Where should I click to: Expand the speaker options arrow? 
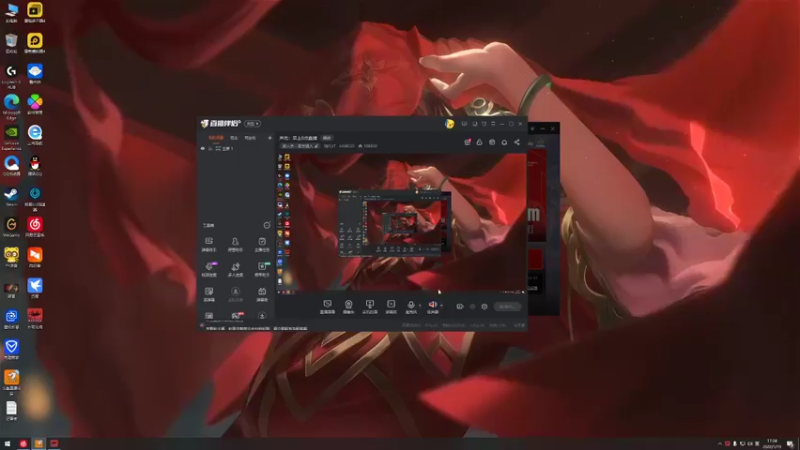(441, 305)
